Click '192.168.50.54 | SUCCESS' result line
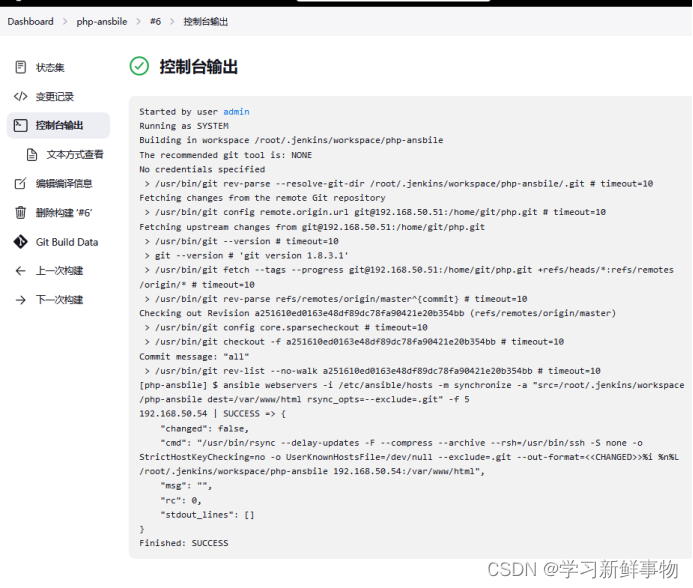The width and height of the screenshot is (693, 588). (x=213, y=414)
